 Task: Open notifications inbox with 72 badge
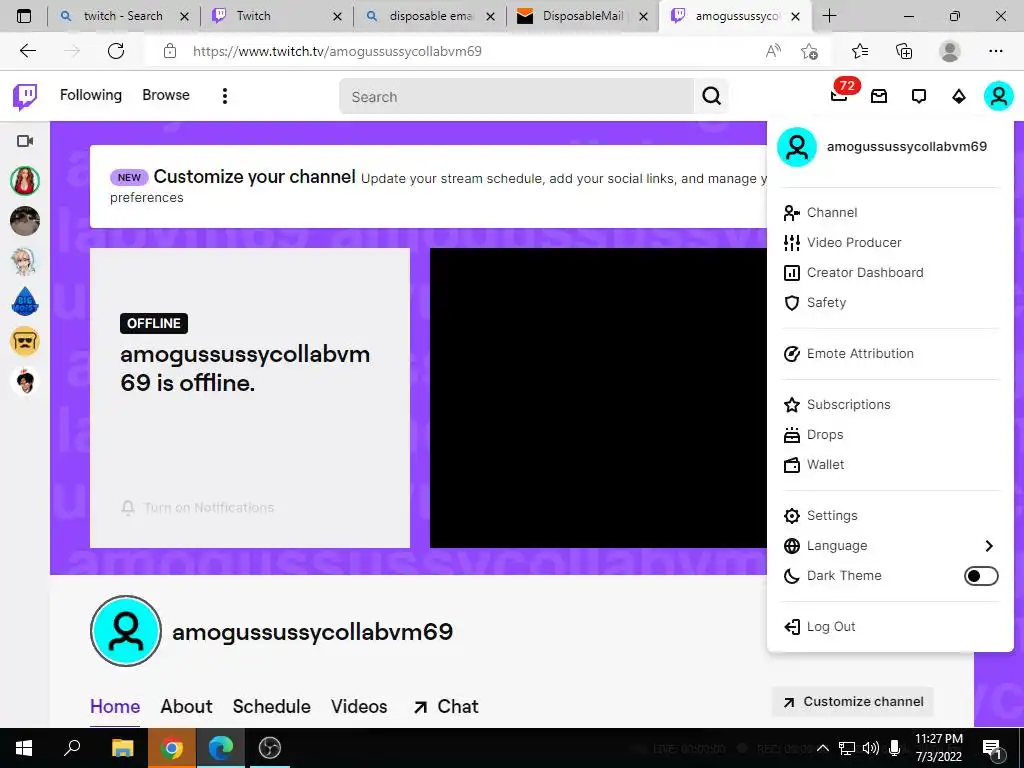(840, 95)
